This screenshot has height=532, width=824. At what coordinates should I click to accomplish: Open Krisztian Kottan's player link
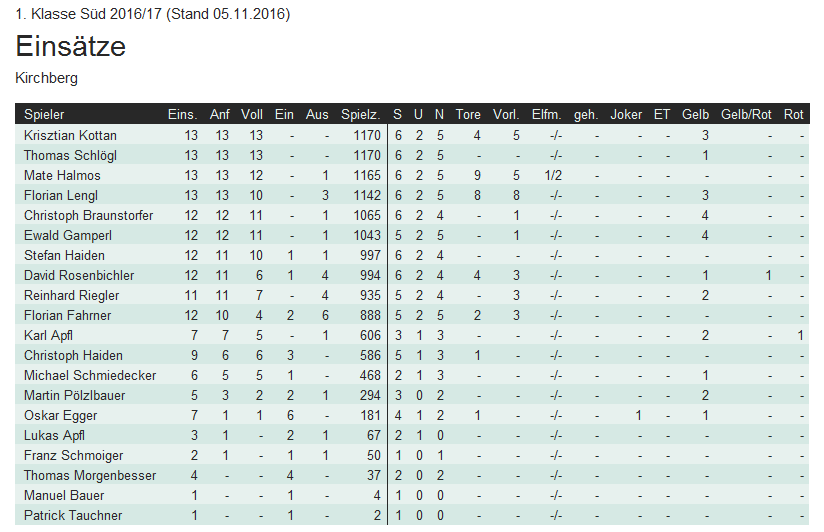[70, 135]
